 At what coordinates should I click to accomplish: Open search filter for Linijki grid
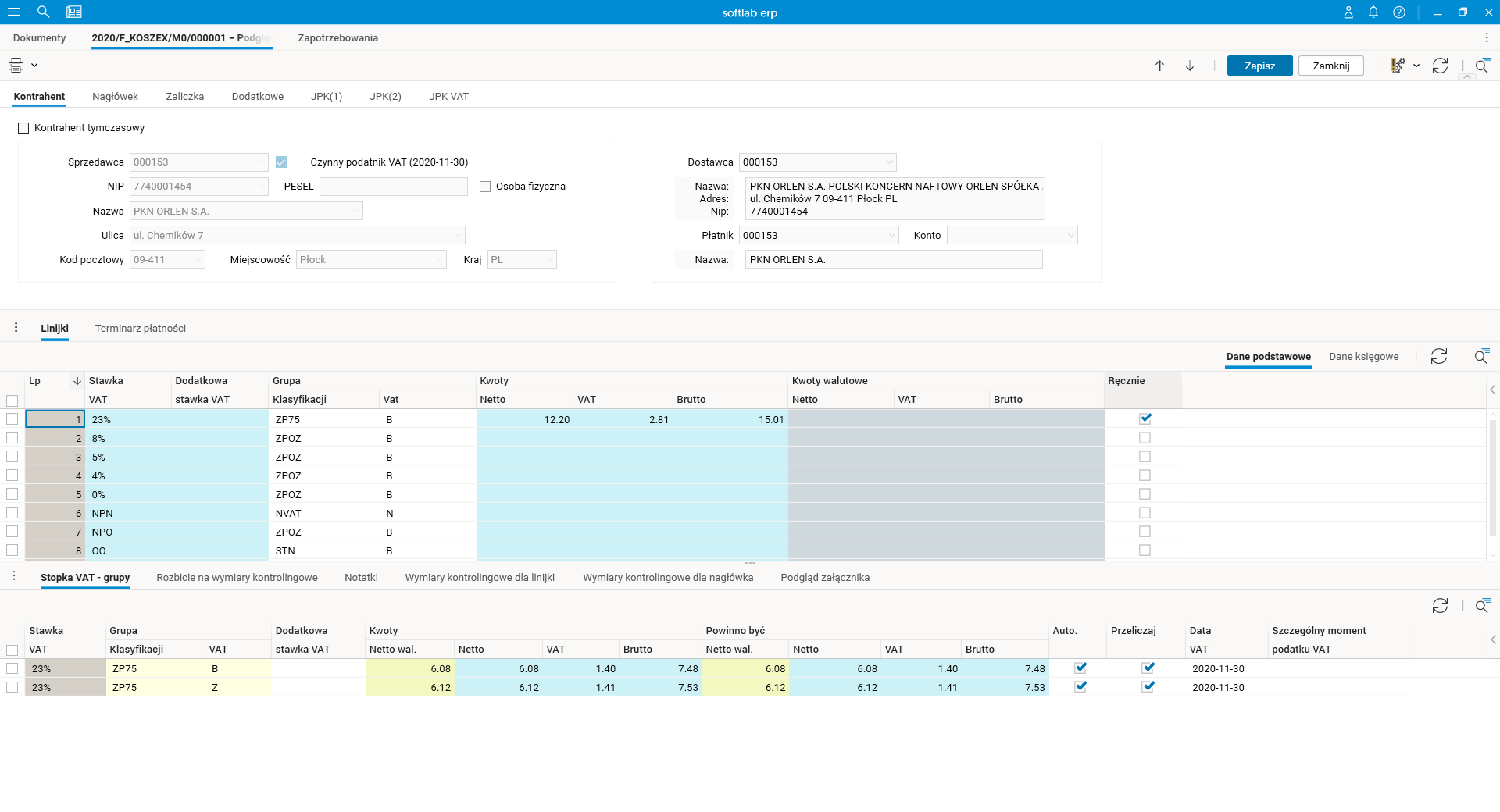pyautogui.click(x=1482, y=357)
